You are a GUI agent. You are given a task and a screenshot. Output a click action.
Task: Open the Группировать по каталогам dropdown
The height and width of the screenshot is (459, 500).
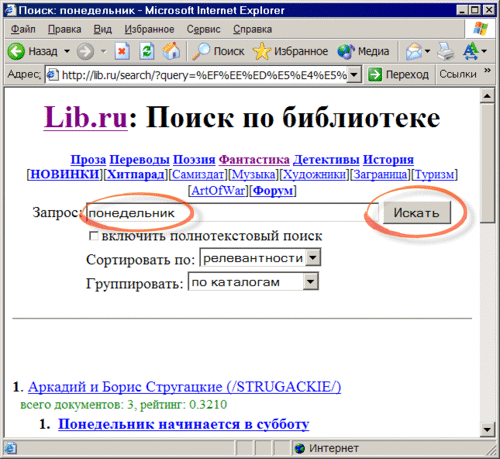coord(310,282)
